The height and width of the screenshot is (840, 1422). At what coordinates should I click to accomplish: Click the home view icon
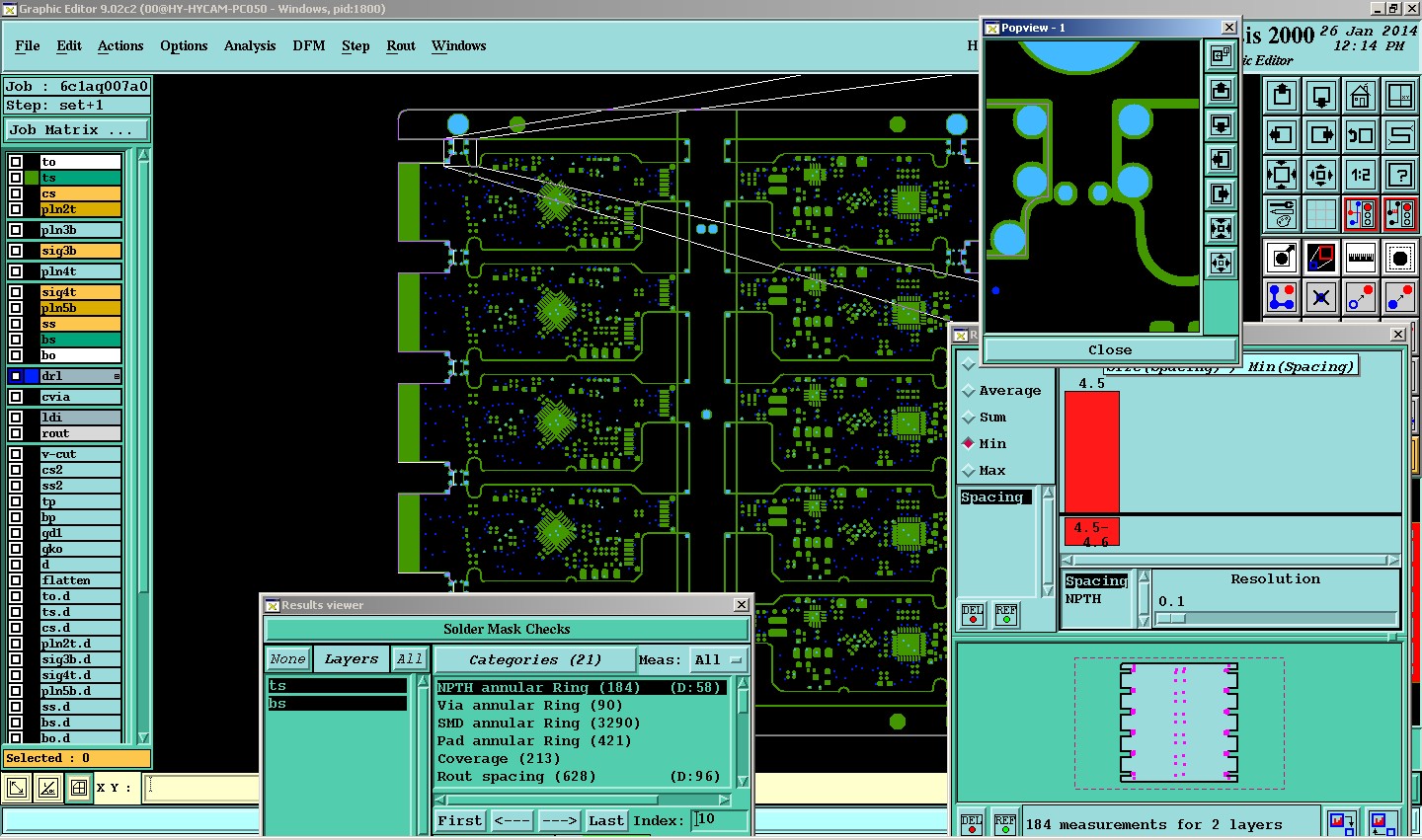1361,96
